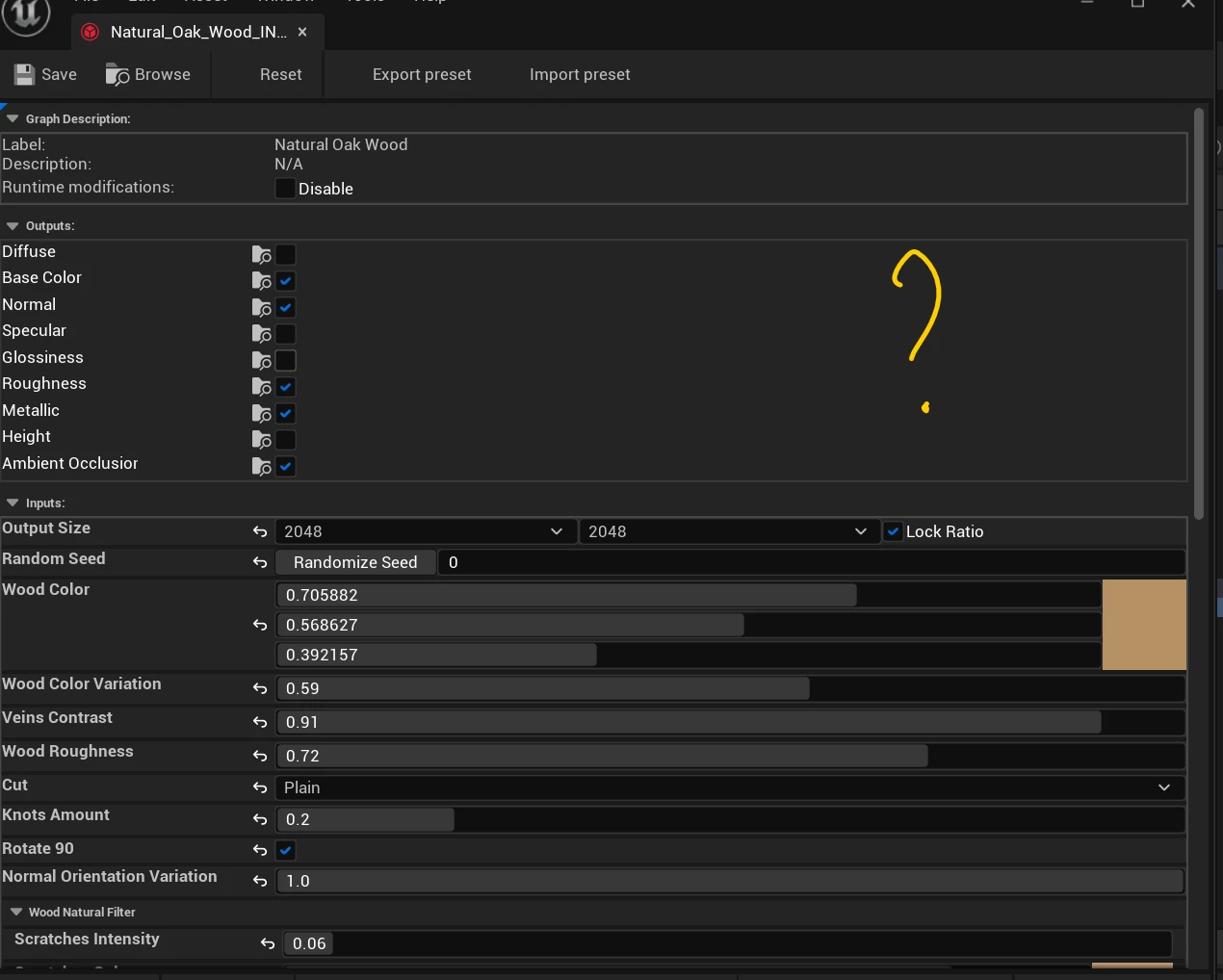Click the Reset toolbar button
Screen dimensions: 1223x980
pos(281,74)
